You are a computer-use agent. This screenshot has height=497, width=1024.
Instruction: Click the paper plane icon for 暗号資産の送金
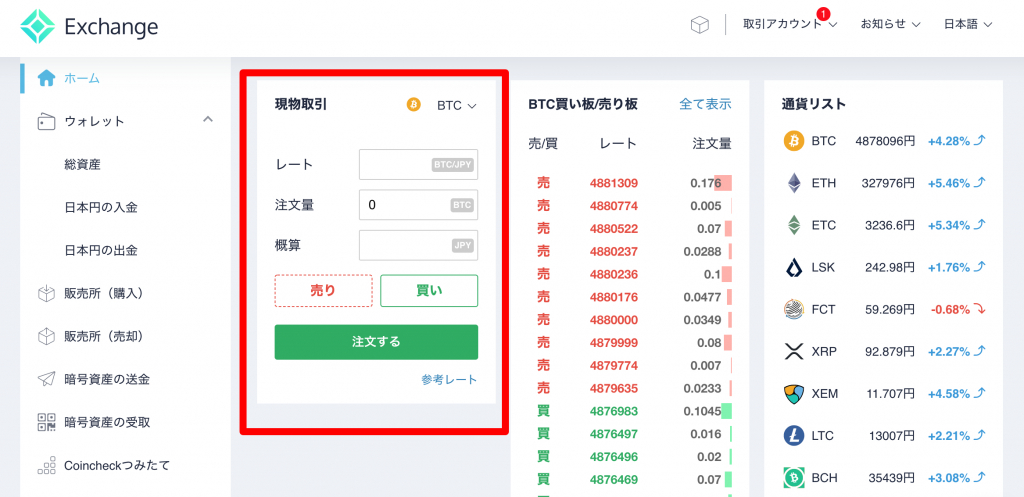click(46, 379)
